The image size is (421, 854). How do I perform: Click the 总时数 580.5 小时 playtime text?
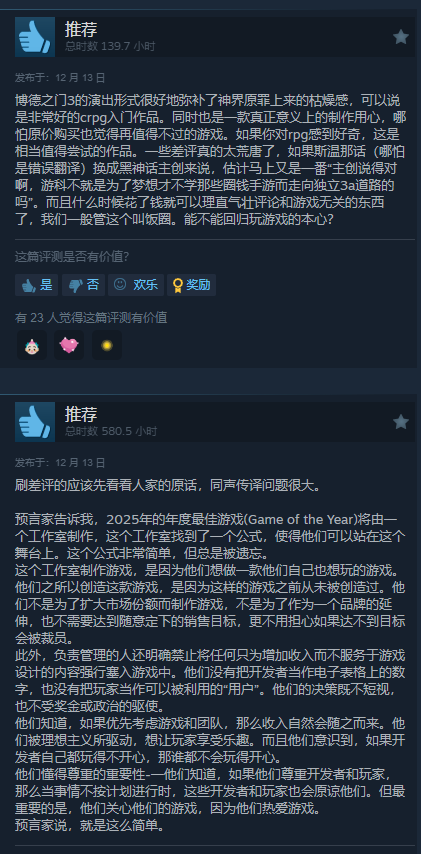(111, 431)
